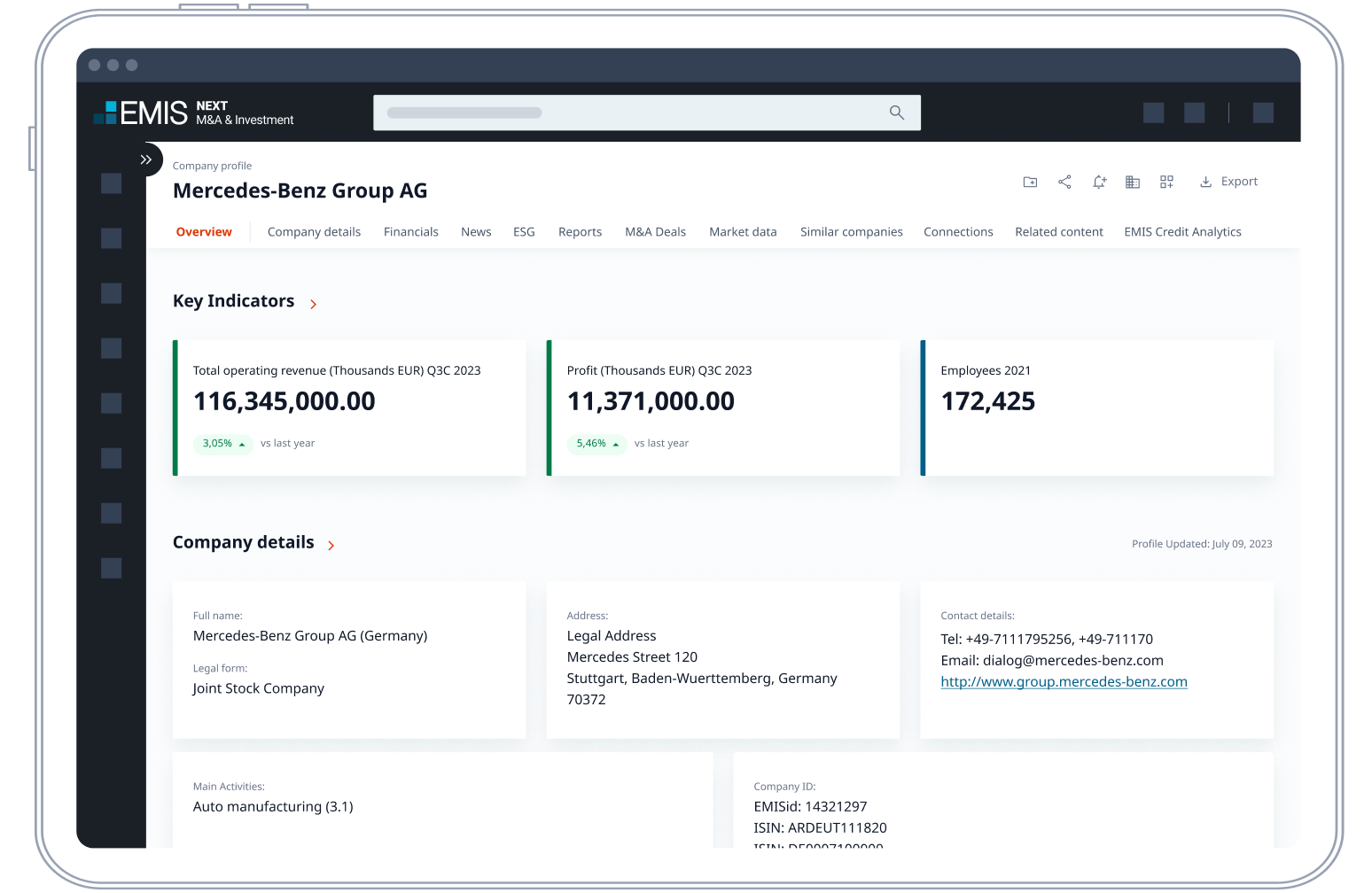Screen dimensions: 1372x893
Task: Click the add alert bell icon
Action: [1099, 182]
